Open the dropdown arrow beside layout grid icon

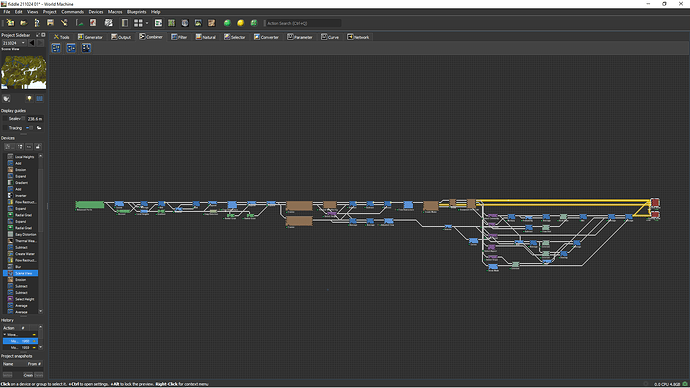(147, 23)
